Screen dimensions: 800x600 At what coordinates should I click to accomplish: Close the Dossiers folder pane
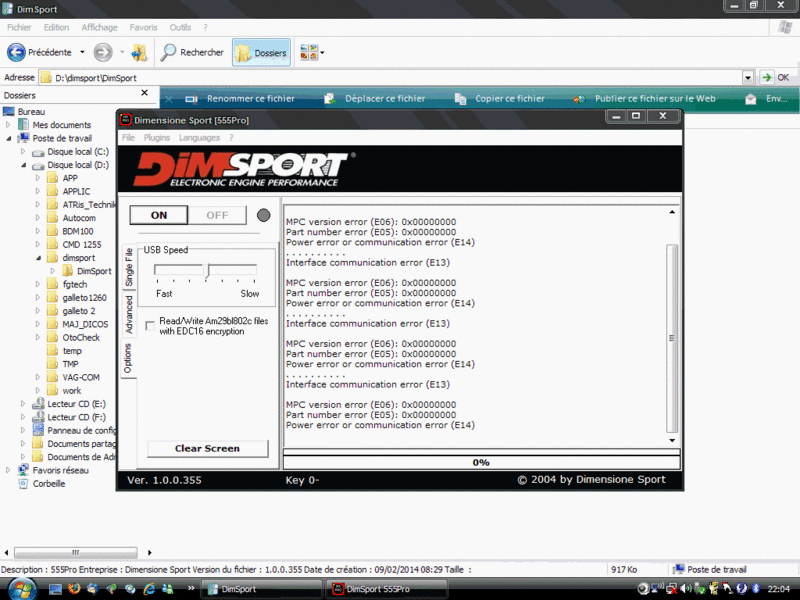pyautogui.click(x=144, y=93)
